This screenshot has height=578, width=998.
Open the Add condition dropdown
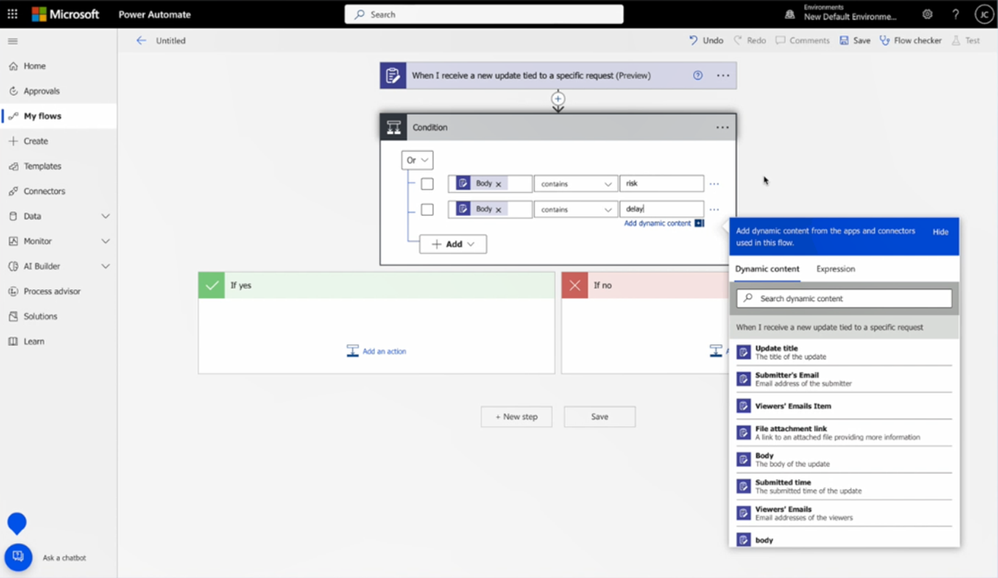(453, 244)
